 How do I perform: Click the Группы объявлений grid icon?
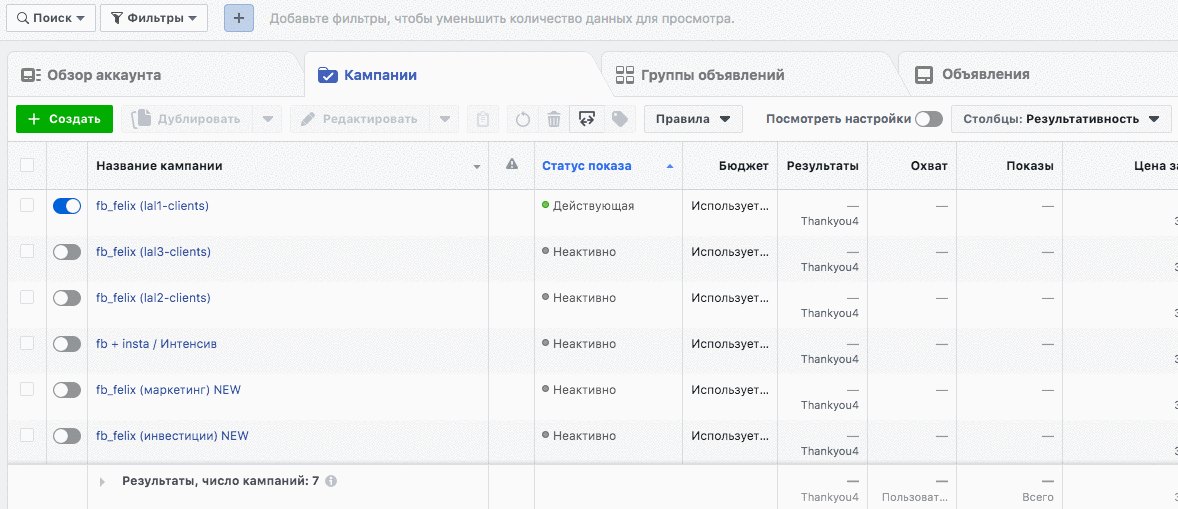625,74
